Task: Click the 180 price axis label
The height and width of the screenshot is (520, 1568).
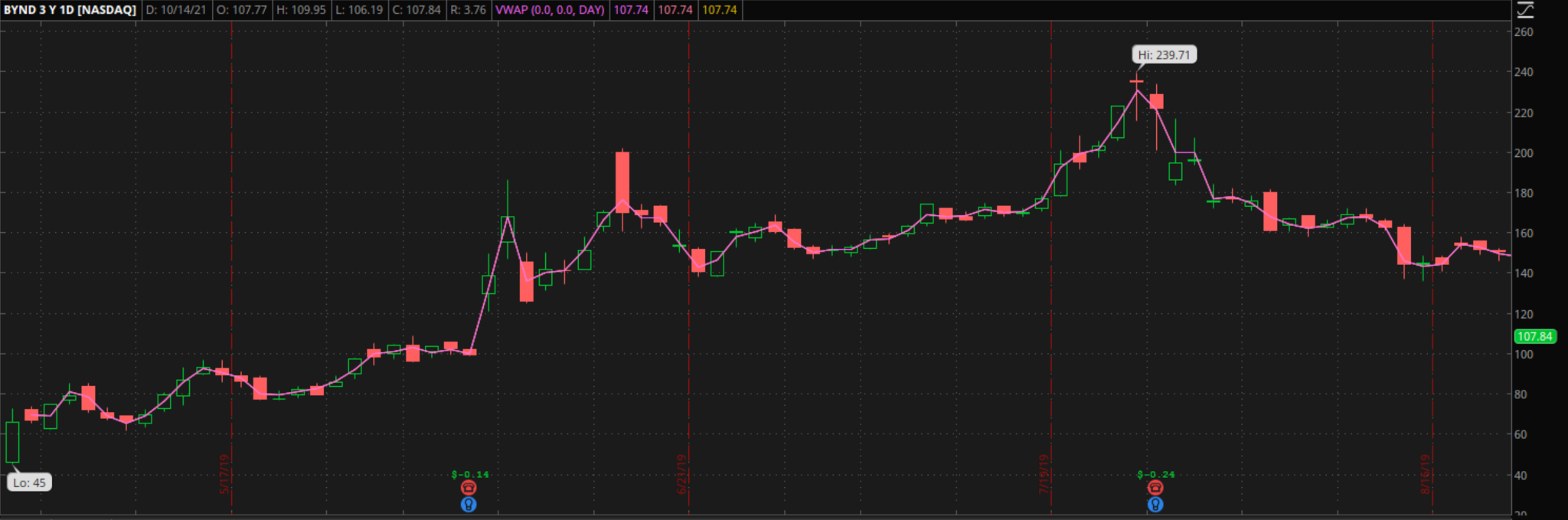Action: tap(1524, 193)
